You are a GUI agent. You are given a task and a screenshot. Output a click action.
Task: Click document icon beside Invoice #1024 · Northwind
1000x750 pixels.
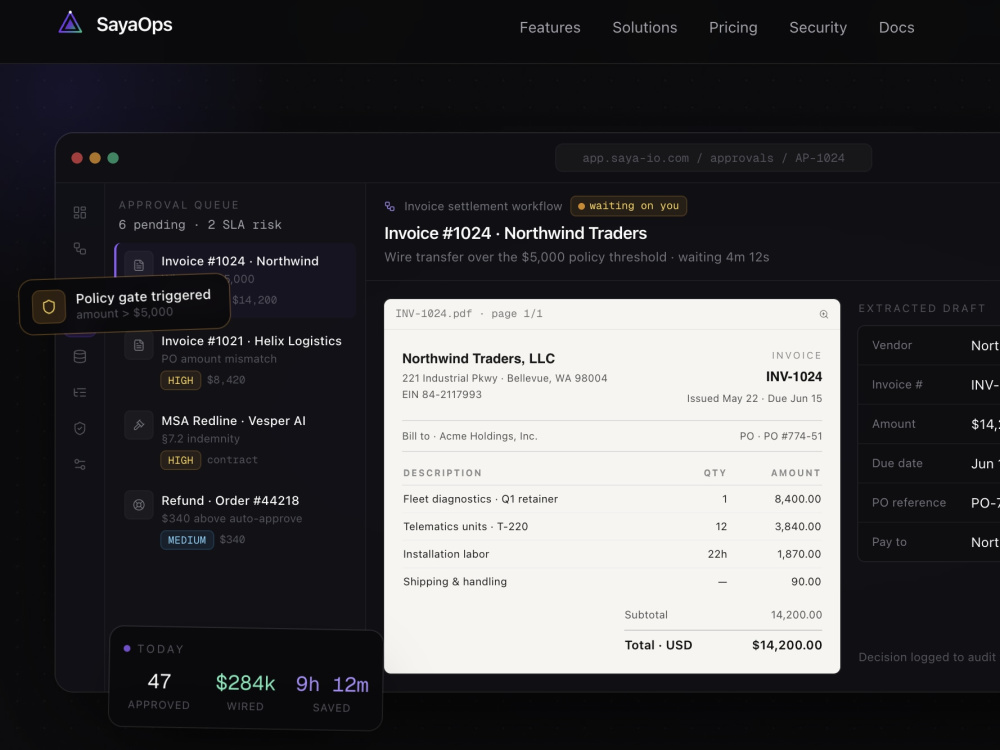click(138, 265)
